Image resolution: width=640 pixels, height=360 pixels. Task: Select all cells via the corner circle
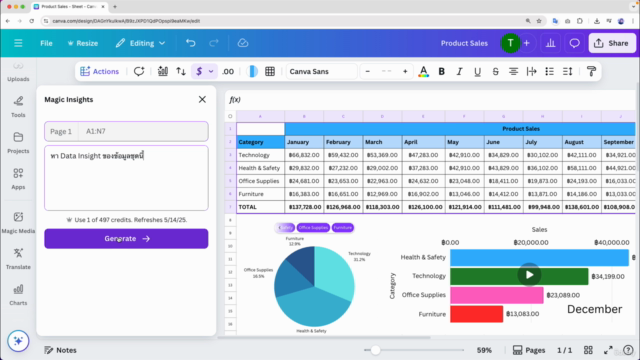tap(230, 116)
